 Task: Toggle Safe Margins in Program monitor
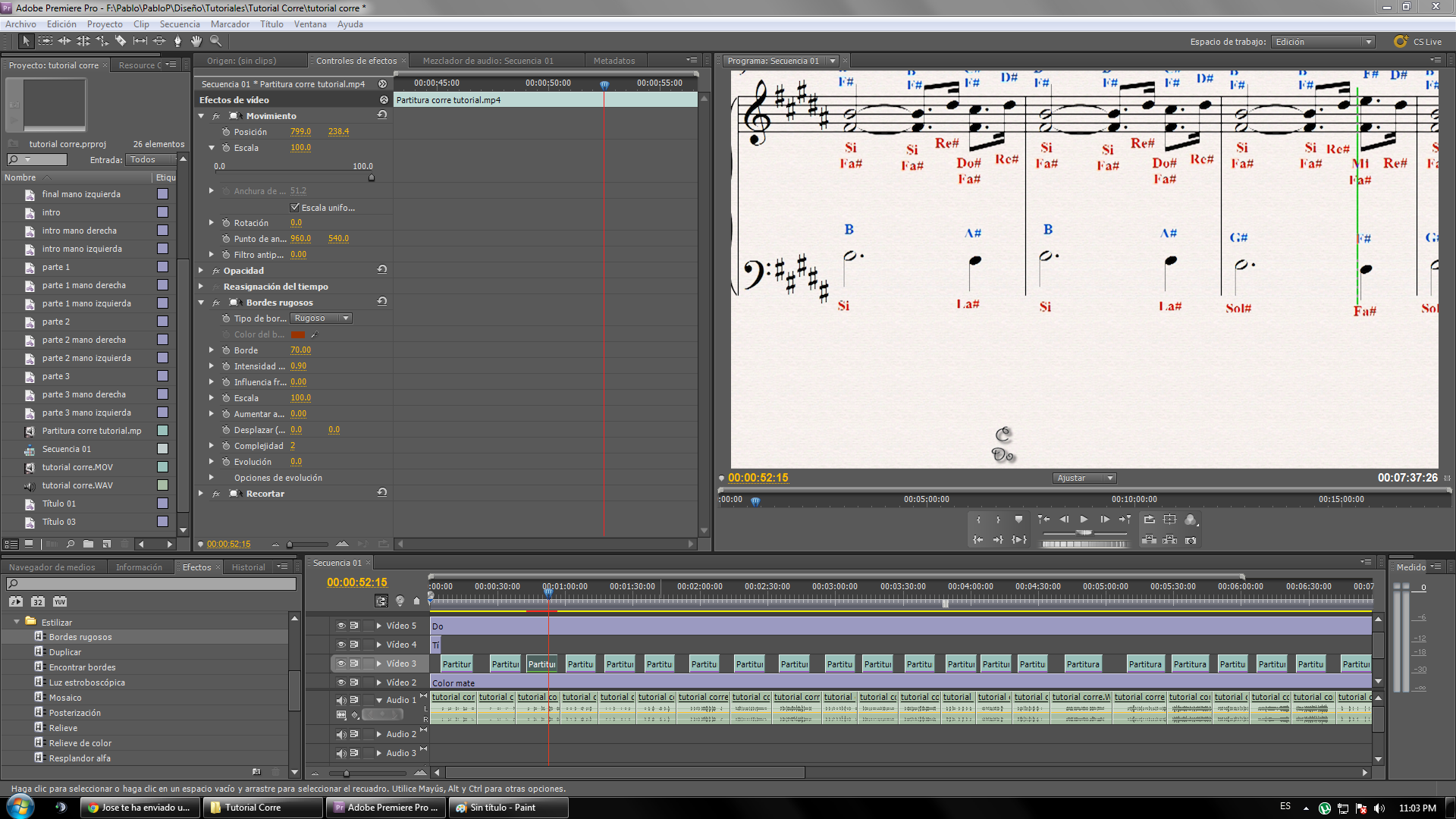(x=1170, y=519)
